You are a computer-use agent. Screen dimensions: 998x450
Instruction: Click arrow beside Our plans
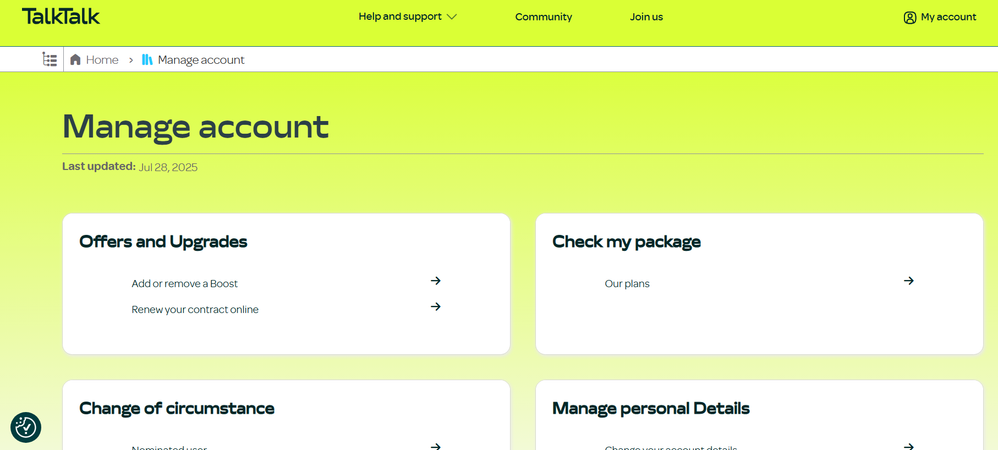click(909, 281)
